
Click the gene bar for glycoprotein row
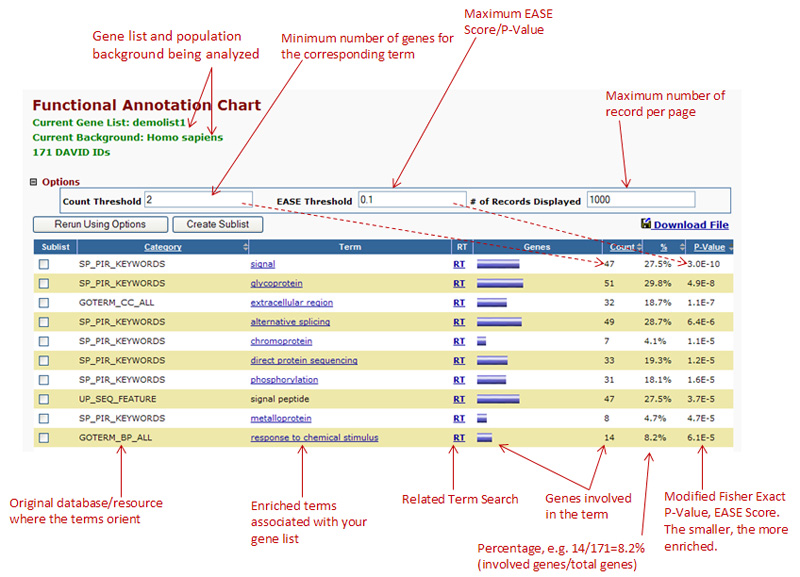(x=500, y=283)
